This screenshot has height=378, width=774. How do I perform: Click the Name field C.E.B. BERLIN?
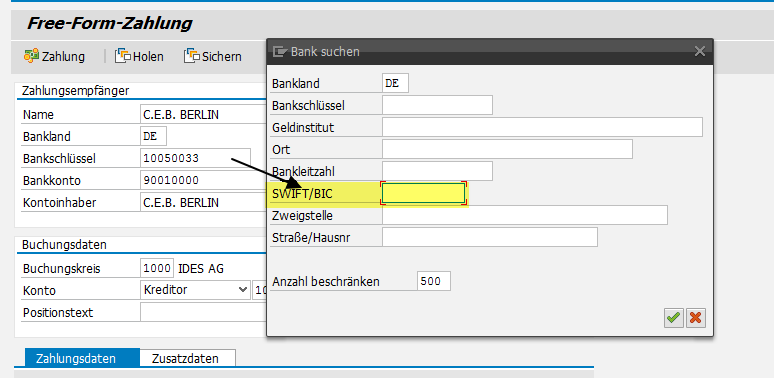coord(203,114)
